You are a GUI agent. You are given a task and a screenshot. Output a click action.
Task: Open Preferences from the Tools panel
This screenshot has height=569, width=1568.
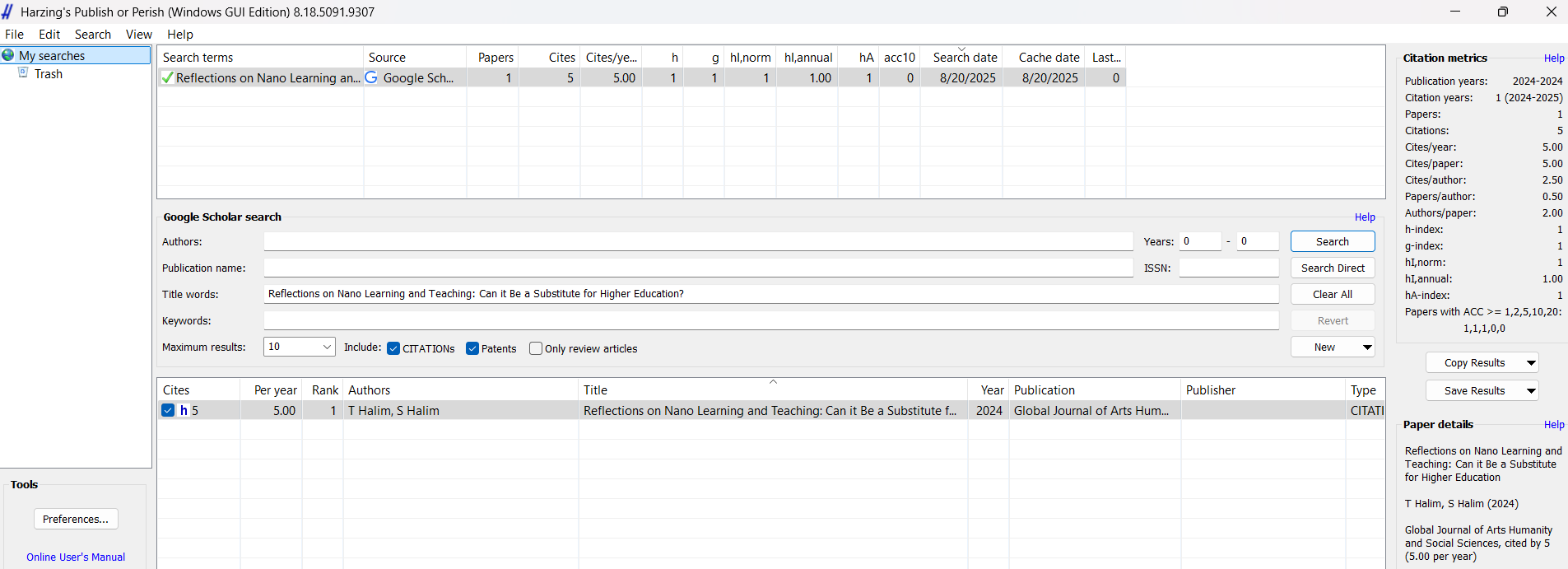coord(76,519)
